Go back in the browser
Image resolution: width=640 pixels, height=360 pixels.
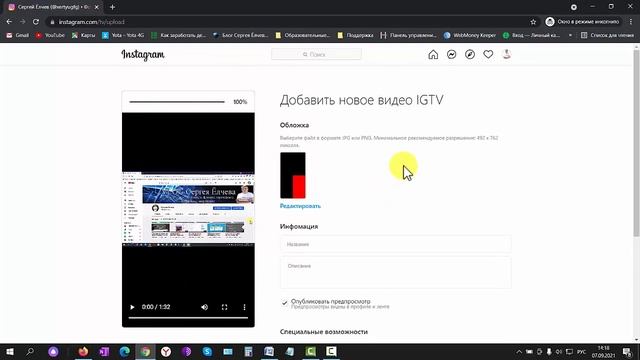pyautogui.click(x=9, y=22)
